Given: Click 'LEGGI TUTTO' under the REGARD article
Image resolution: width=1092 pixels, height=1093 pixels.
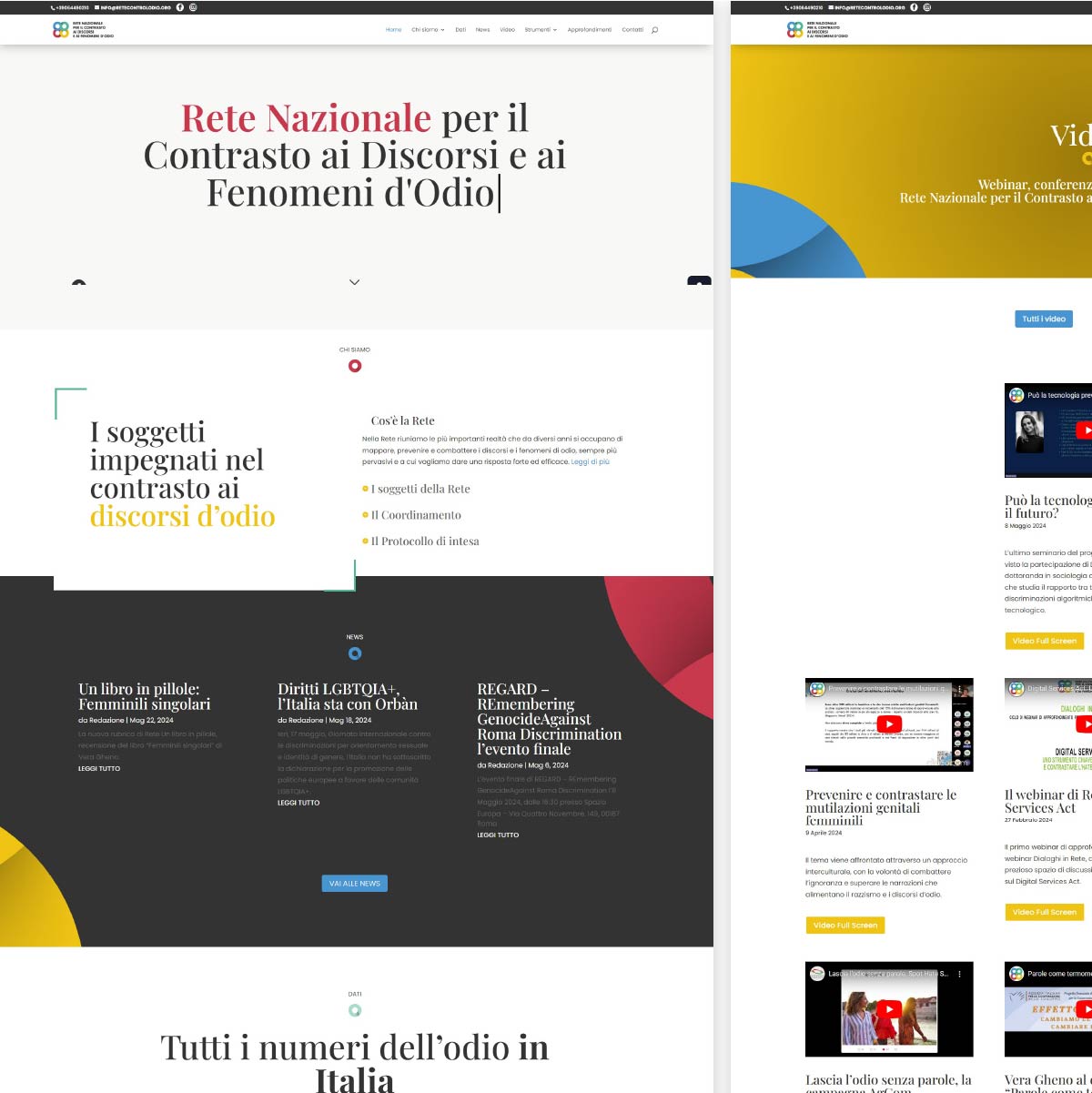Looking at the screenshot, I should (x=498, y=835).
